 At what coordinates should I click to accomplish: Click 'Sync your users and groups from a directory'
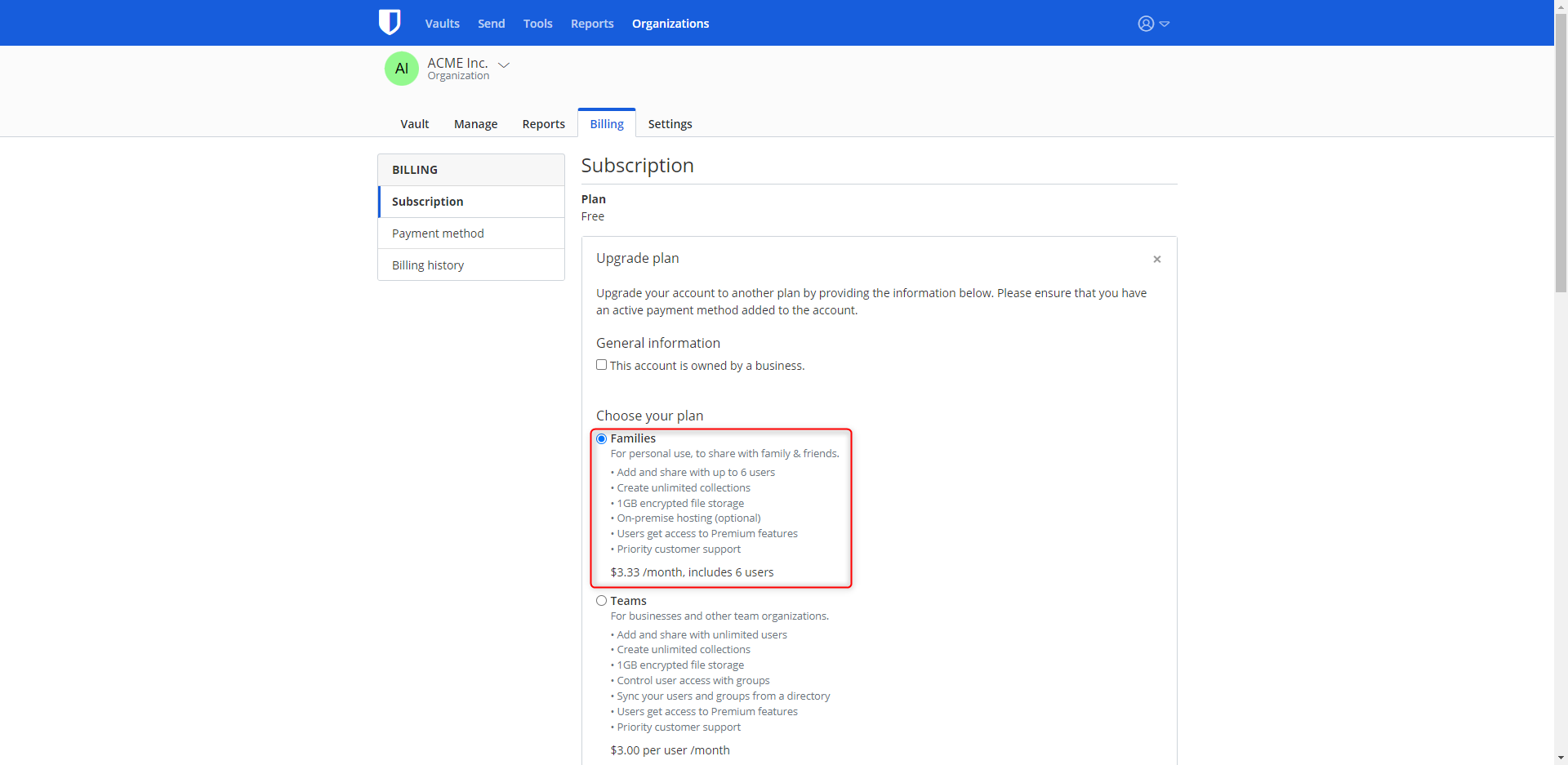click(x=724, y=696)
